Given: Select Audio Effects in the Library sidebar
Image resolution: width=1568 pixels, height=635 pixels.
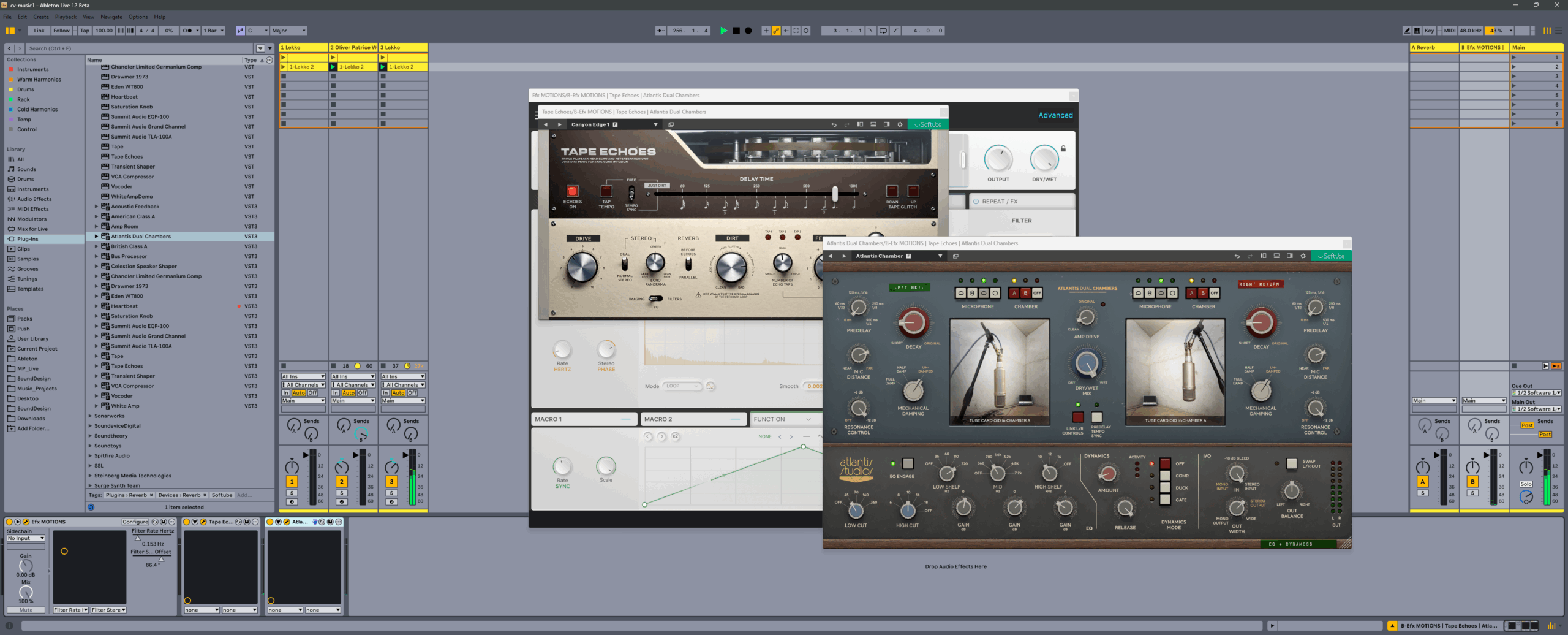Looking at the screenshot, I should coord(34,199).
